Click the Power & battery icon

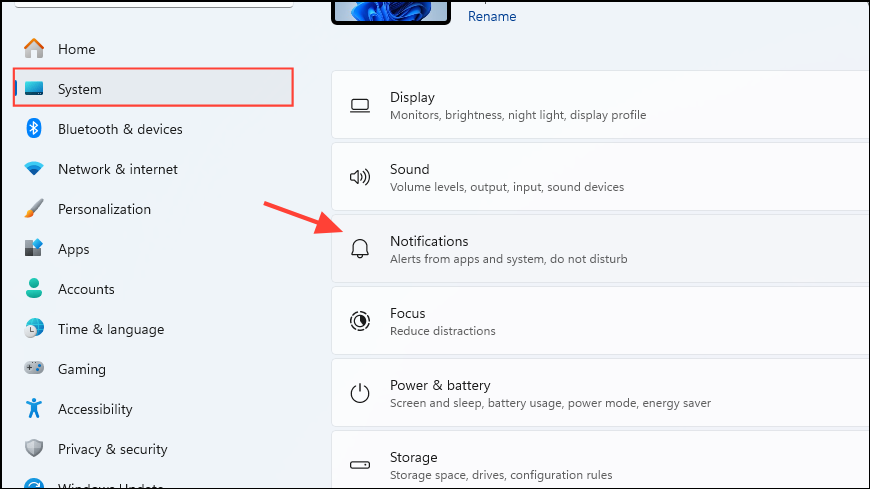[360, 393]
